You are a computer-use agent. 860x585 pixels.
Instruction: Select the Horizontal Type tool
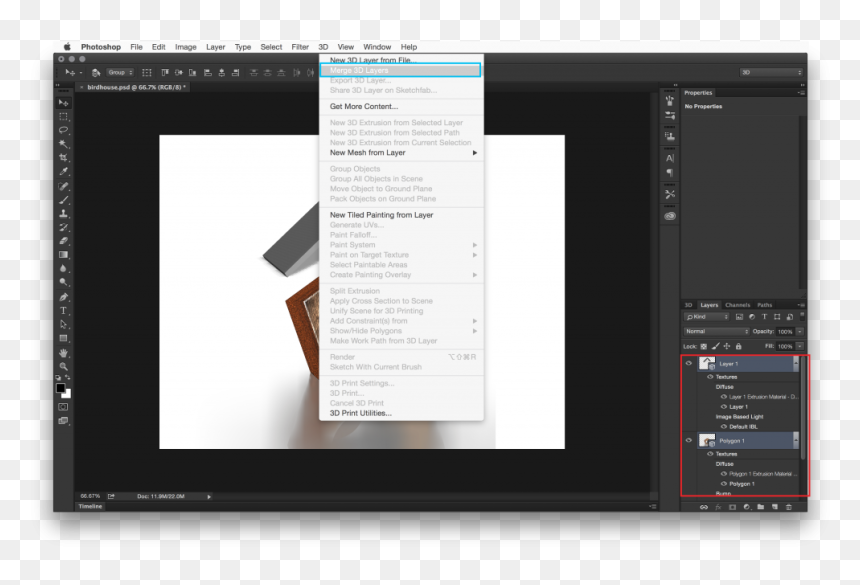pyautogui.click(x=64, y=311)
